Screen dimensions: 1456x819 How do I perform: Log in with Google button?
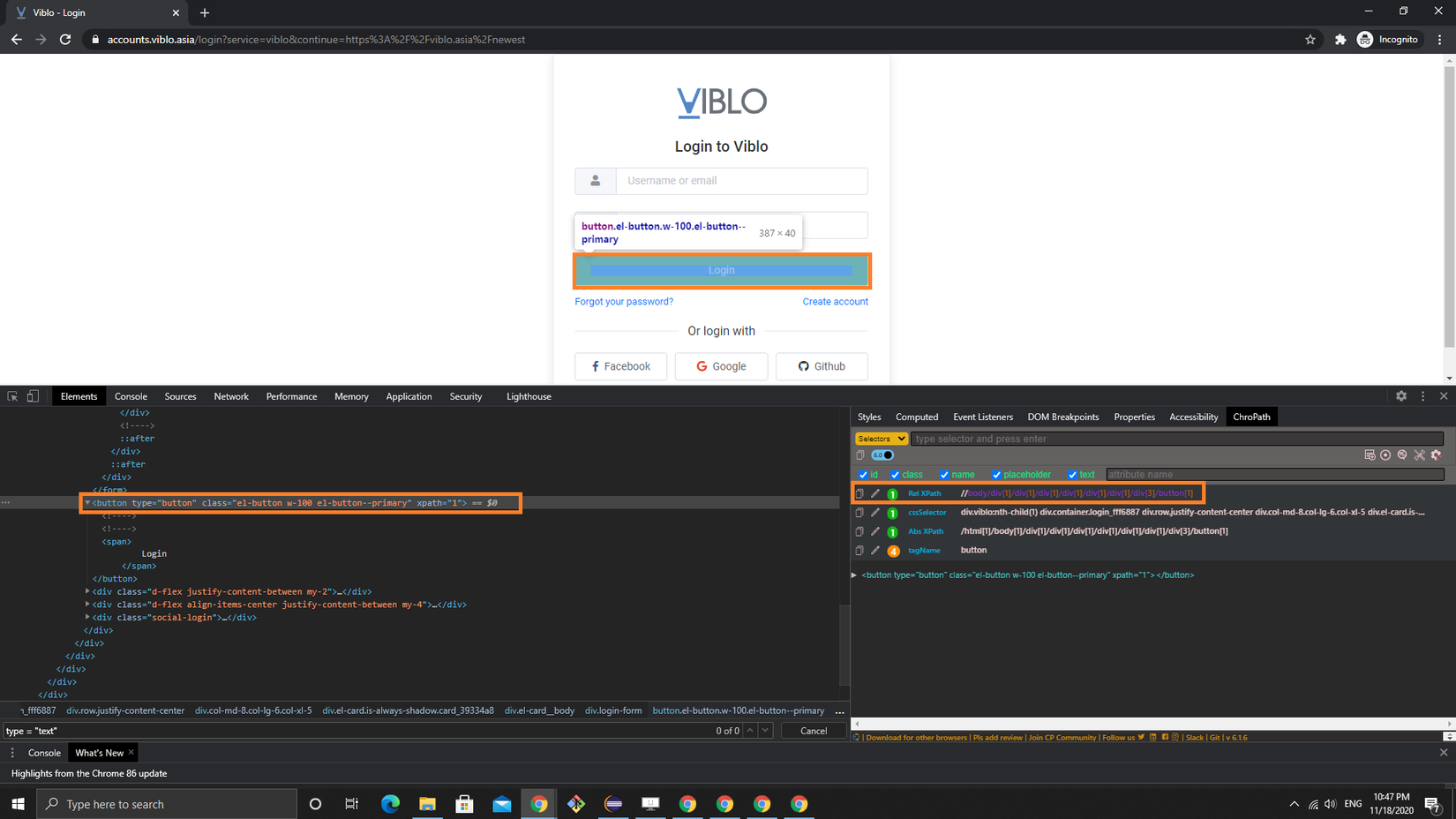point(722,366)
